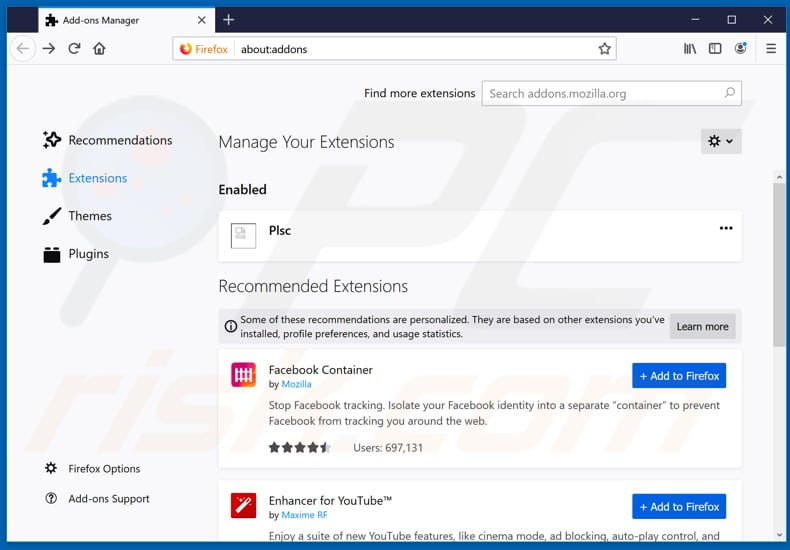Screen dimensions: 790x550
Task: Click the scrollbar down arrow
Action: 779,535
